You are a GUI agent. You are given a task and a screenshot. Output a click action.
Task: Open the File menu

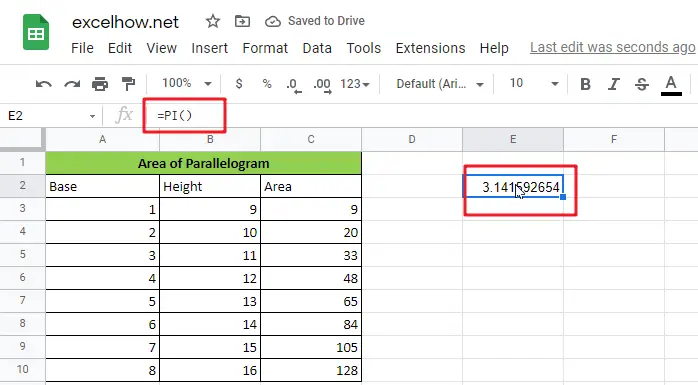(82, 48)
